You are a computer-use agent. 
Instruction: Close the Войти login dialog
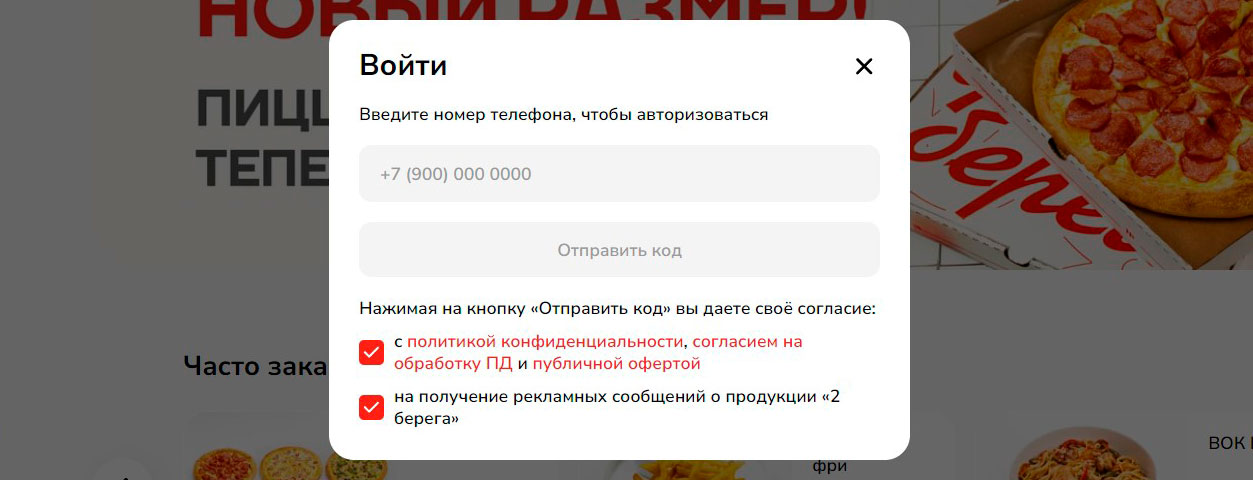tap(864, 67)
